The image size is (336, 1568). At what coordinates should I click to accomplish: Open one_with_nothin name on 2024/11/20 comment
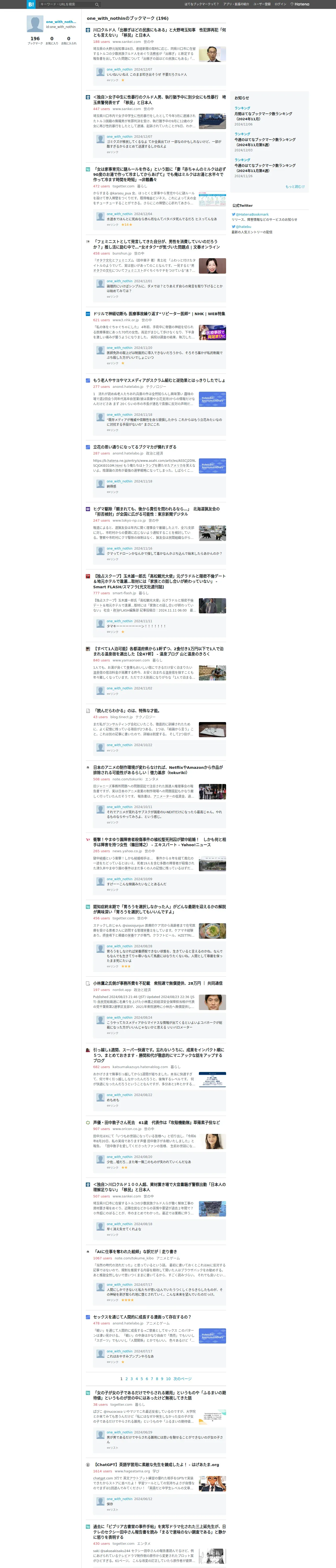[120, 348]
